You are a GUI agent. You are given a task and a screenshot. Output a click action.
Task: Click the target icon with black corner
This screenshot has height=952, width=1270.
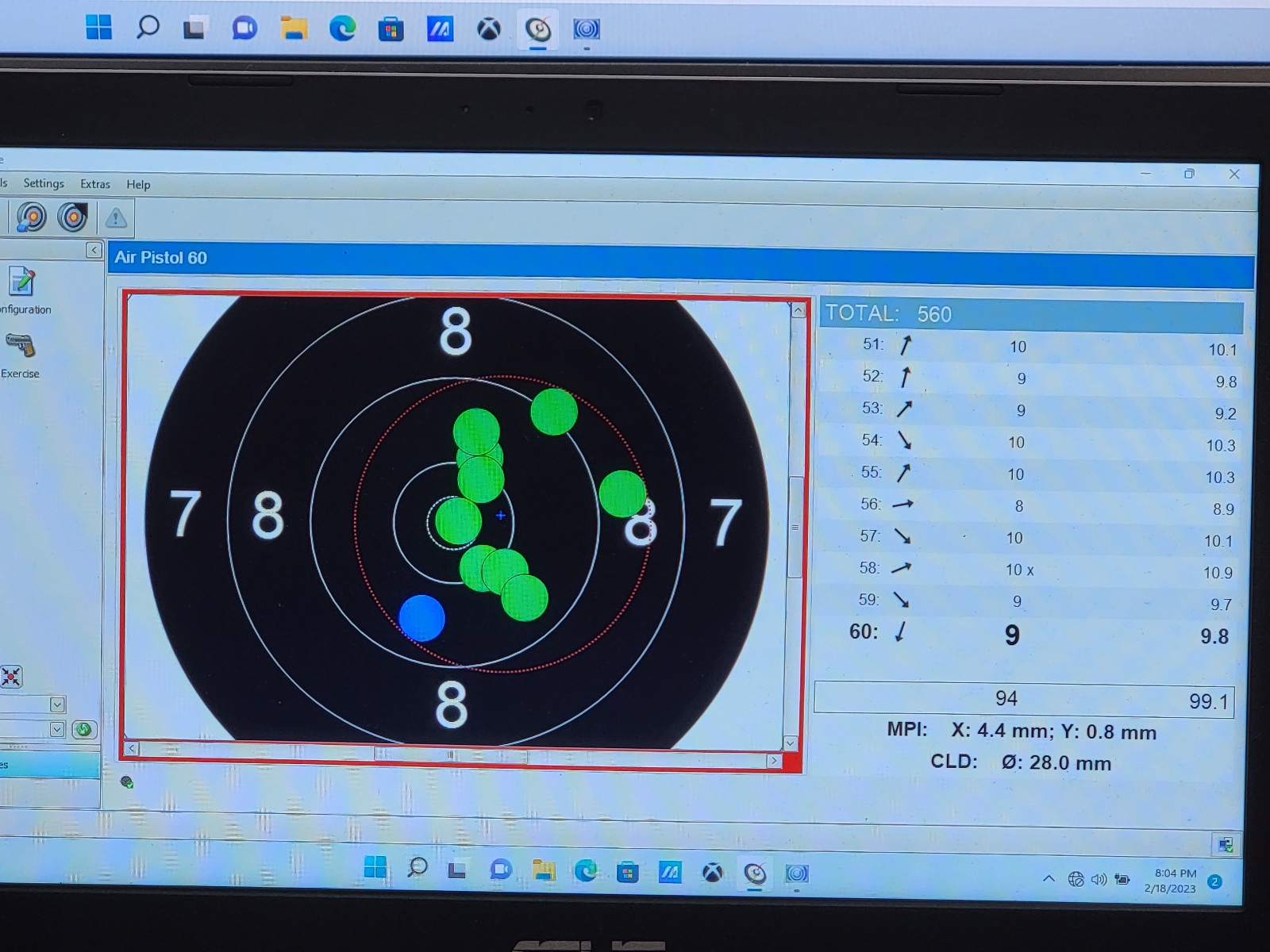[x=73, y=217]
